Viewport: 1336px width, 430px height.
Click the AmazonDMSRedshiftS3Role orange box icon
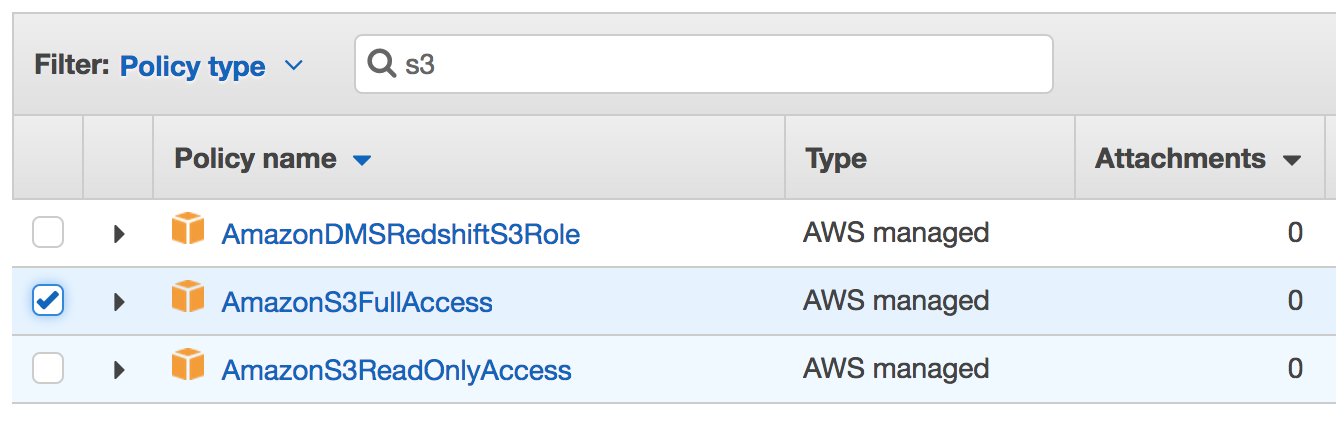click(188, 231)
